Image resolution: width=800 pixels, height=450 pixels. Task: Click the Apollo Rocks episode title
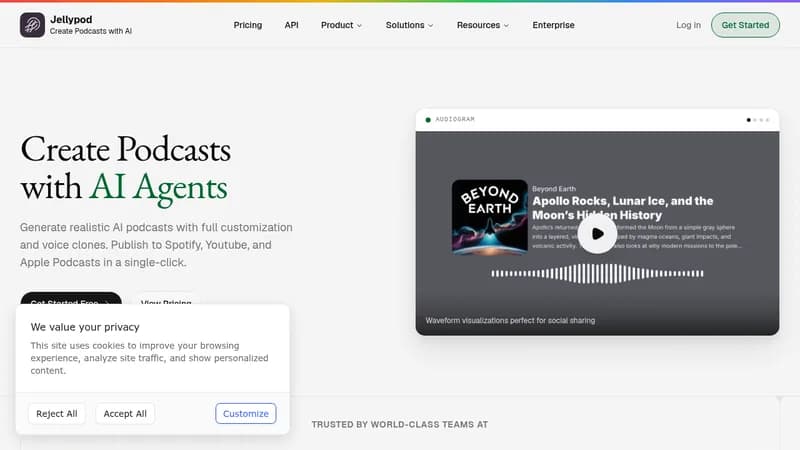pyautogui.click(x=622, y=208)
